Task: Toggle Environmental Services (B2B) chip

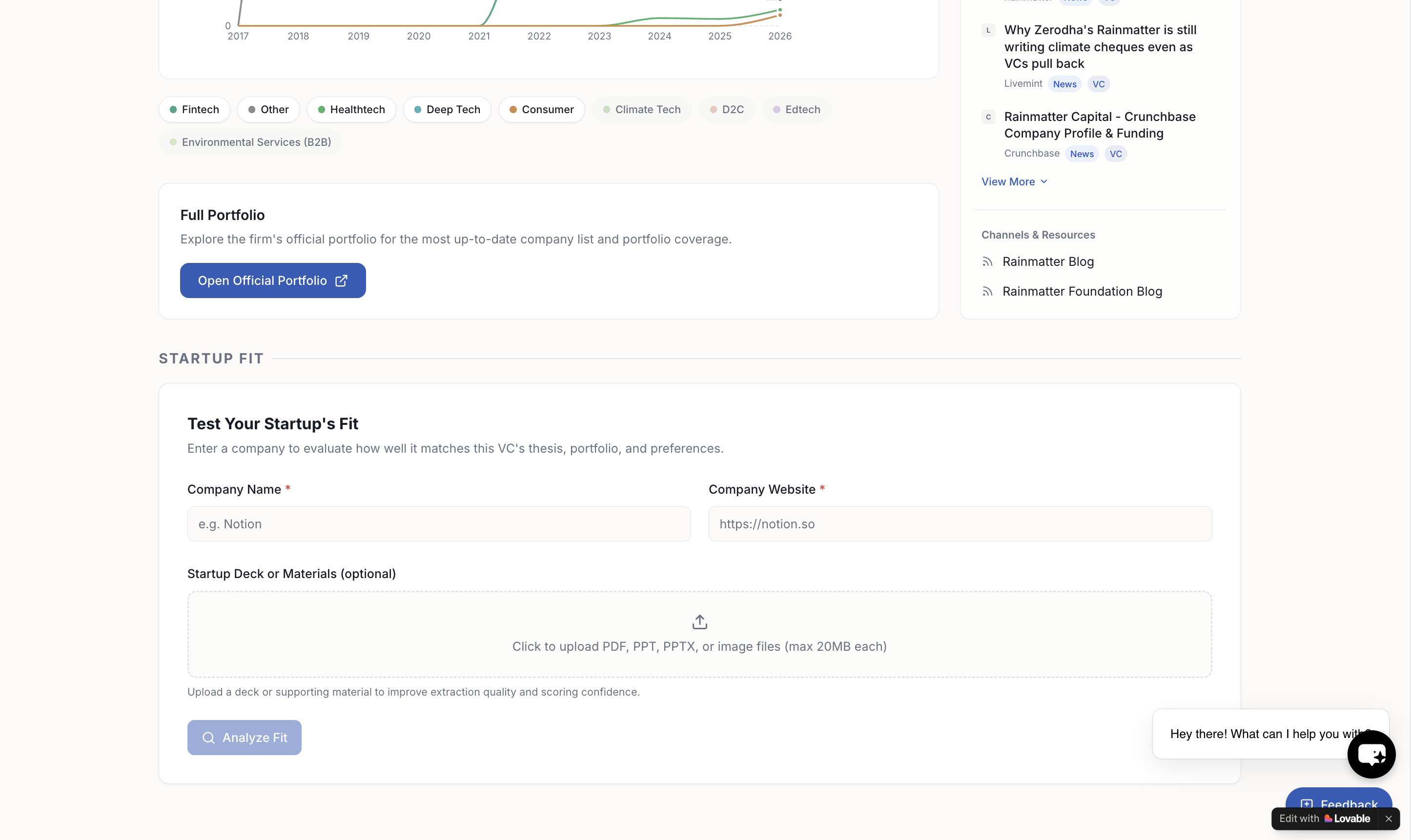Action: [250, 142]
